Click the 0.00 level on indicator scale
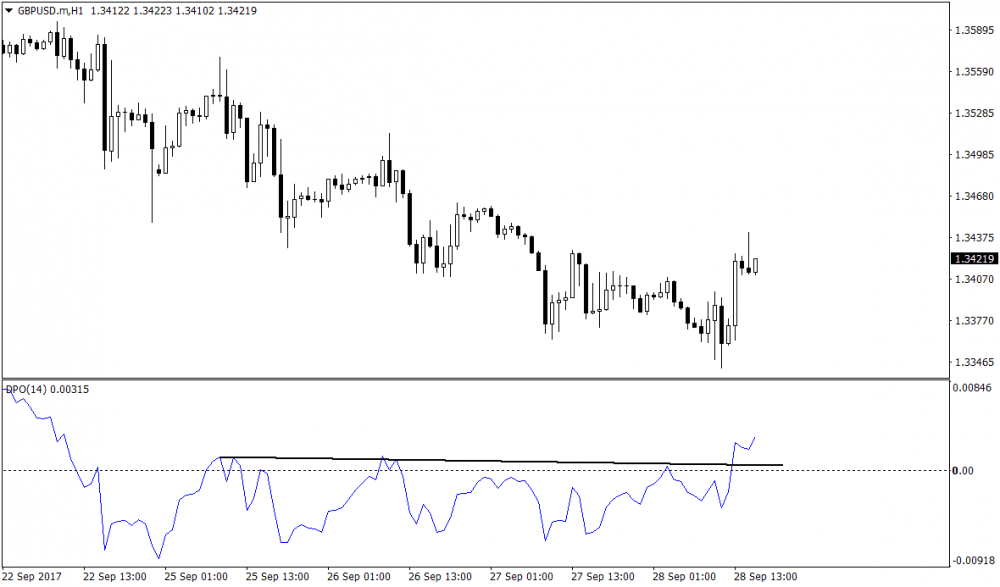This screenshot has height=587, width=1000. point(962,470)
